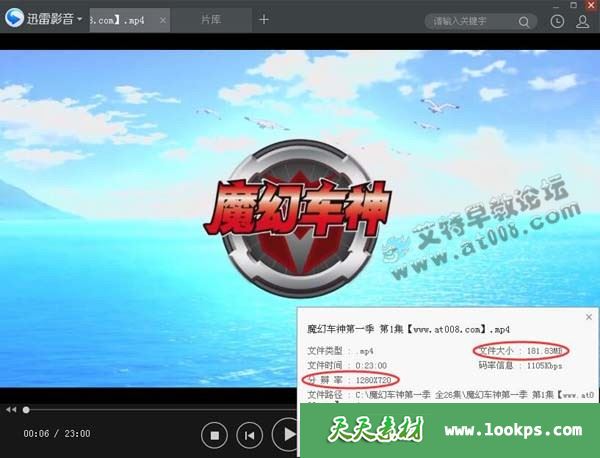Click the rewind icon left of progress bar

[11, 409]
